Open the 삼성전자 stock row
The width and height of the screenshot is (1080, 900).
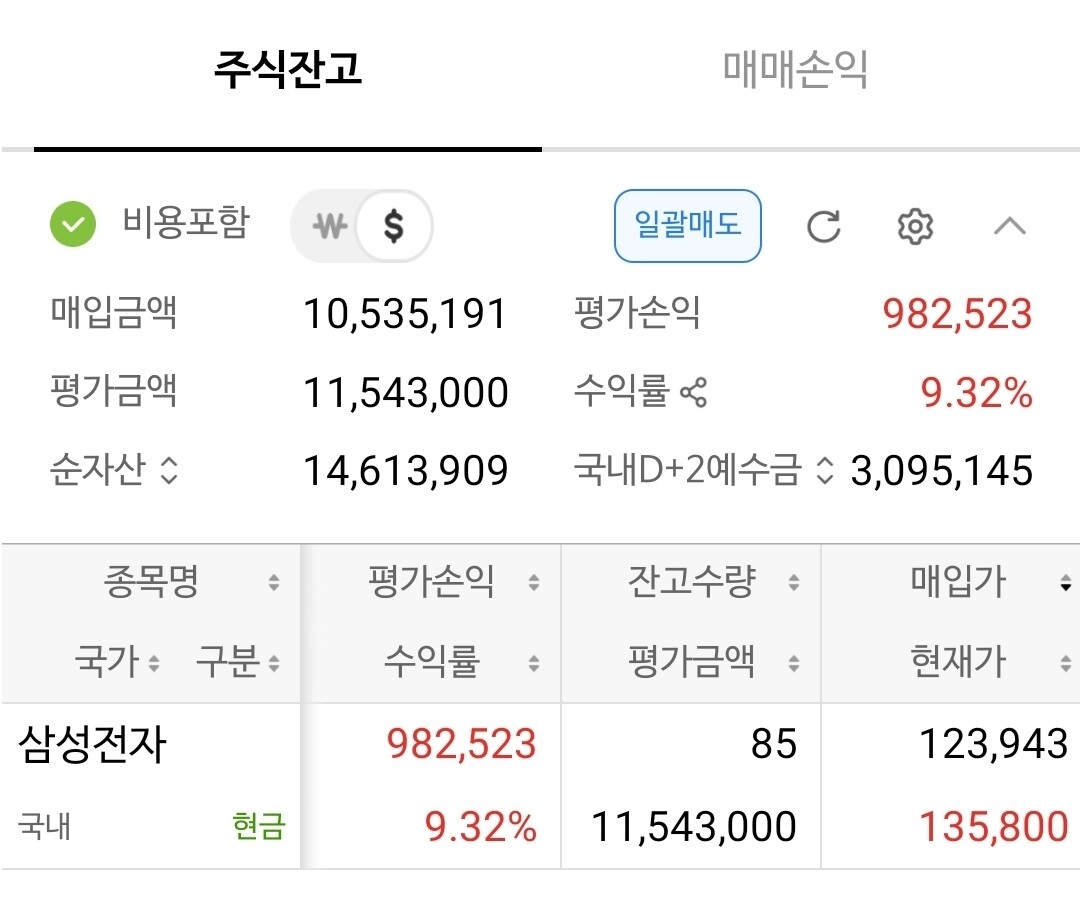[92, 745]
